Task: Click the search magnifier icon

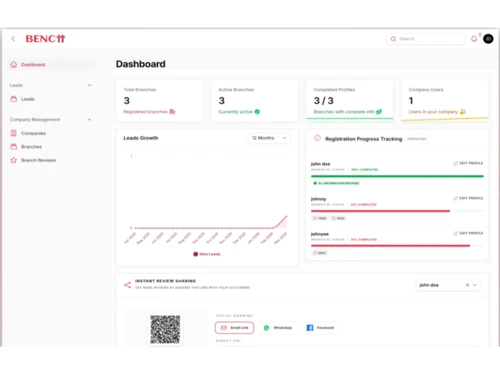Action: click(393, 39)
